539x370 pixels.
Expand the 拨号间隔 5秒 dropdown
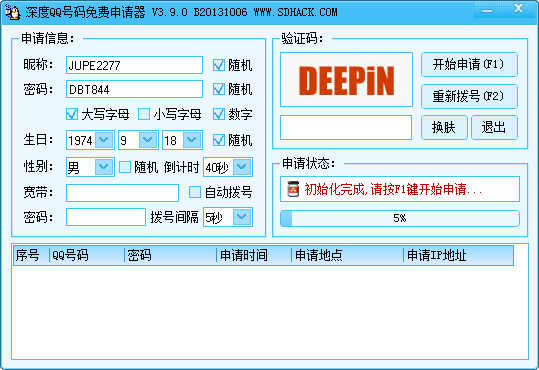242,217
